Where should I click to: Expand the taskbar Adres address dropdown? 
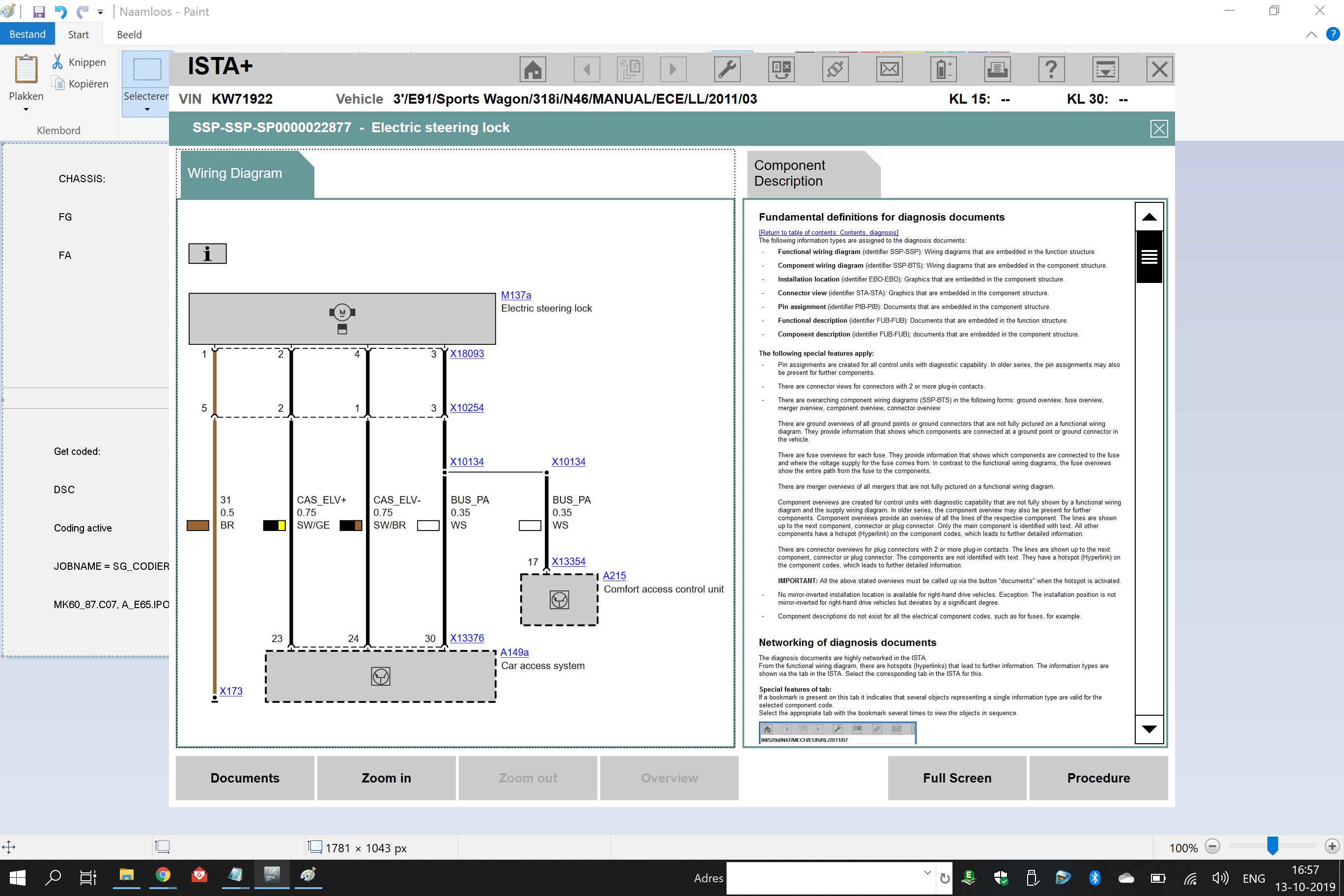[x=927, y=872]
